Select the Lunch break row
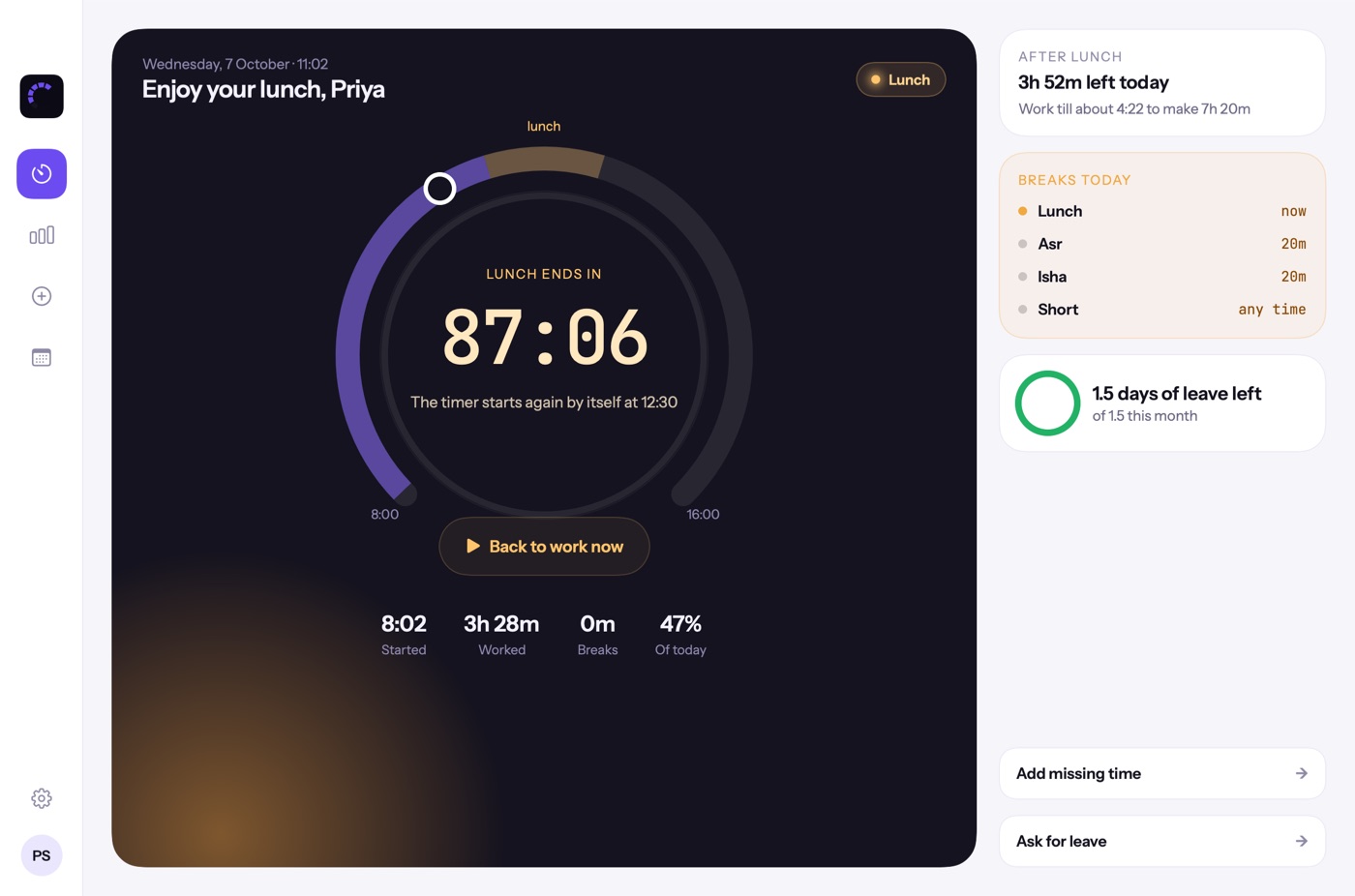Viewport: 1355px width, 896px height. pyautogui.click(x=1162, y=211)
